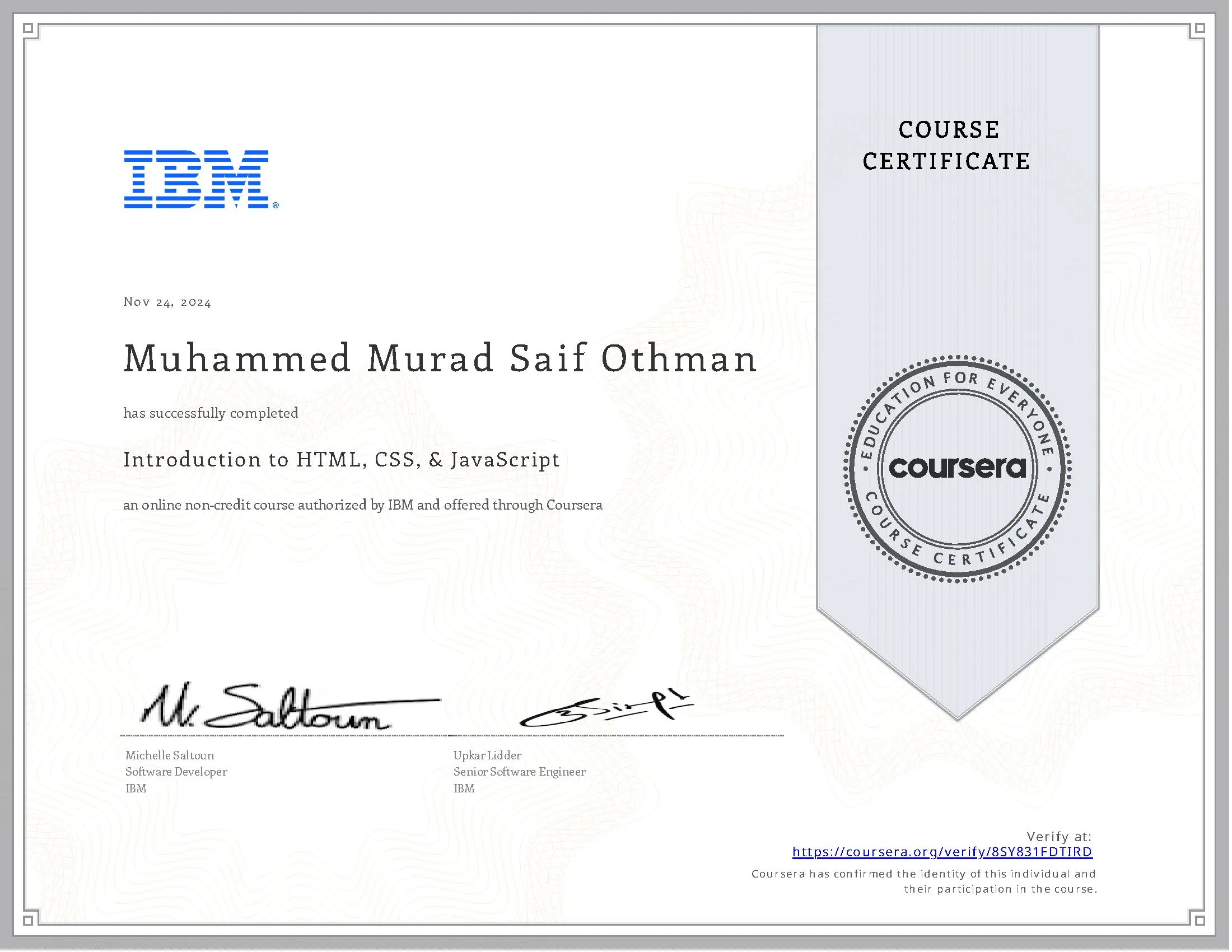The width and height of the screenshot is (1232, 952).
Task: Click the COURSE CERTIFICATE heading
Action: (948, 146)
